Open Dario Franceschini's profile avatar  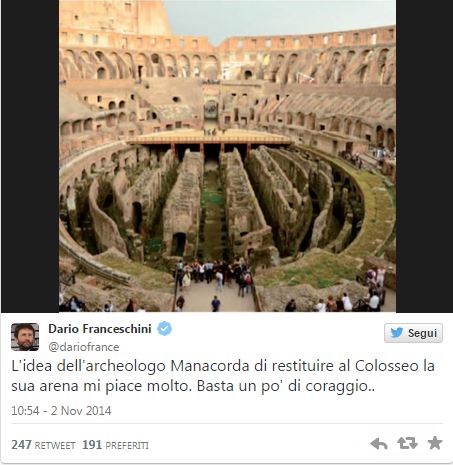coord(25,337)
